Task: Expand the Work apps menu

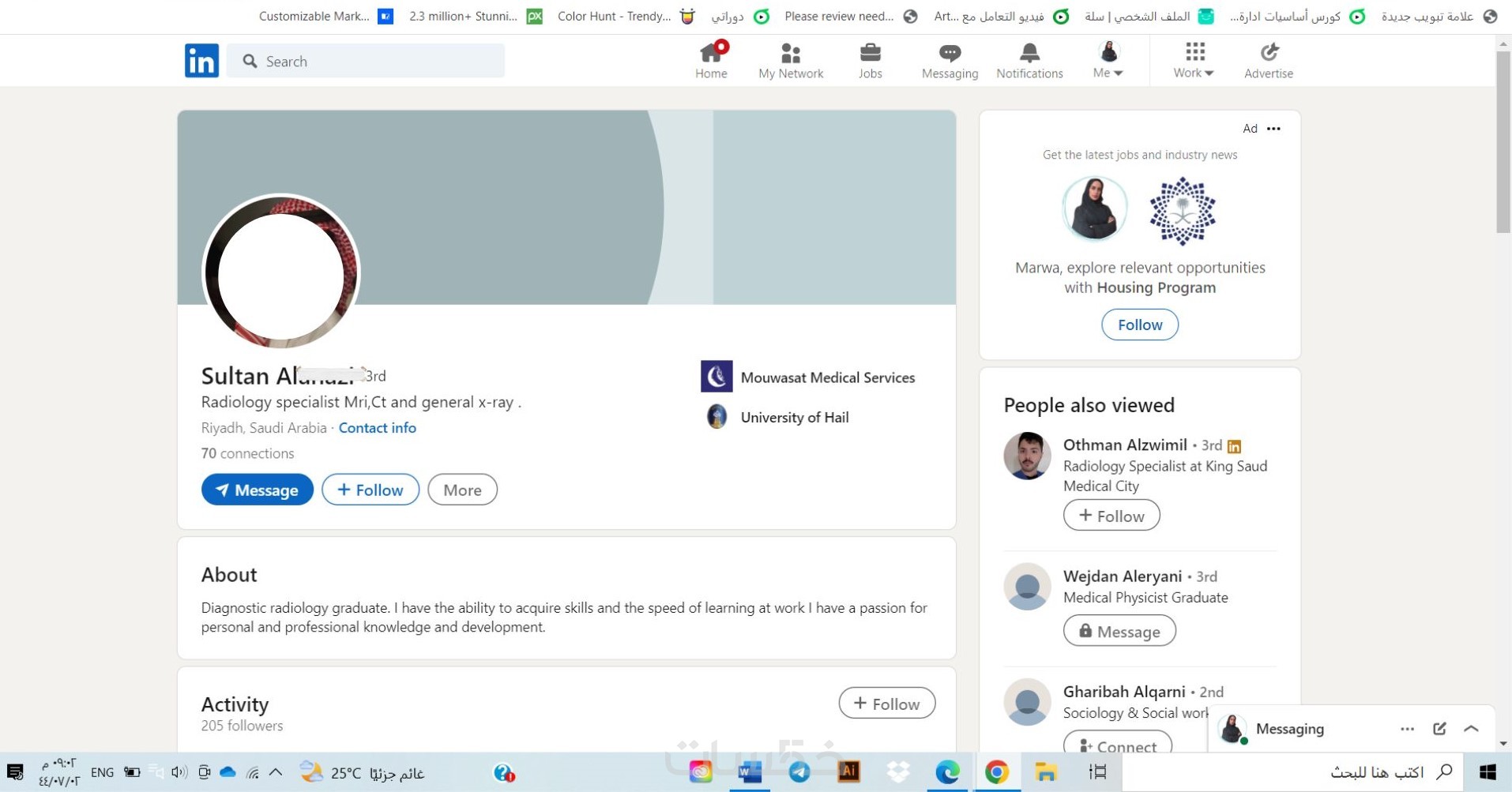Action: (x=1194, y=60)
